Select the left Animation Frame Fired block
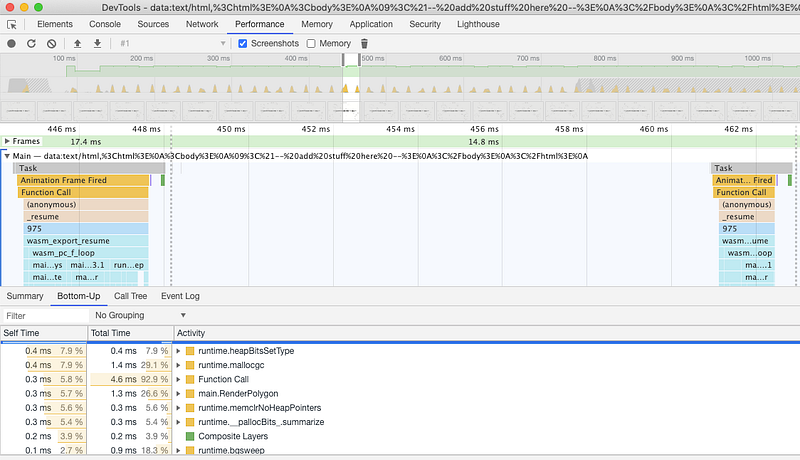This screenshot has height=460, width=800. 83,181
